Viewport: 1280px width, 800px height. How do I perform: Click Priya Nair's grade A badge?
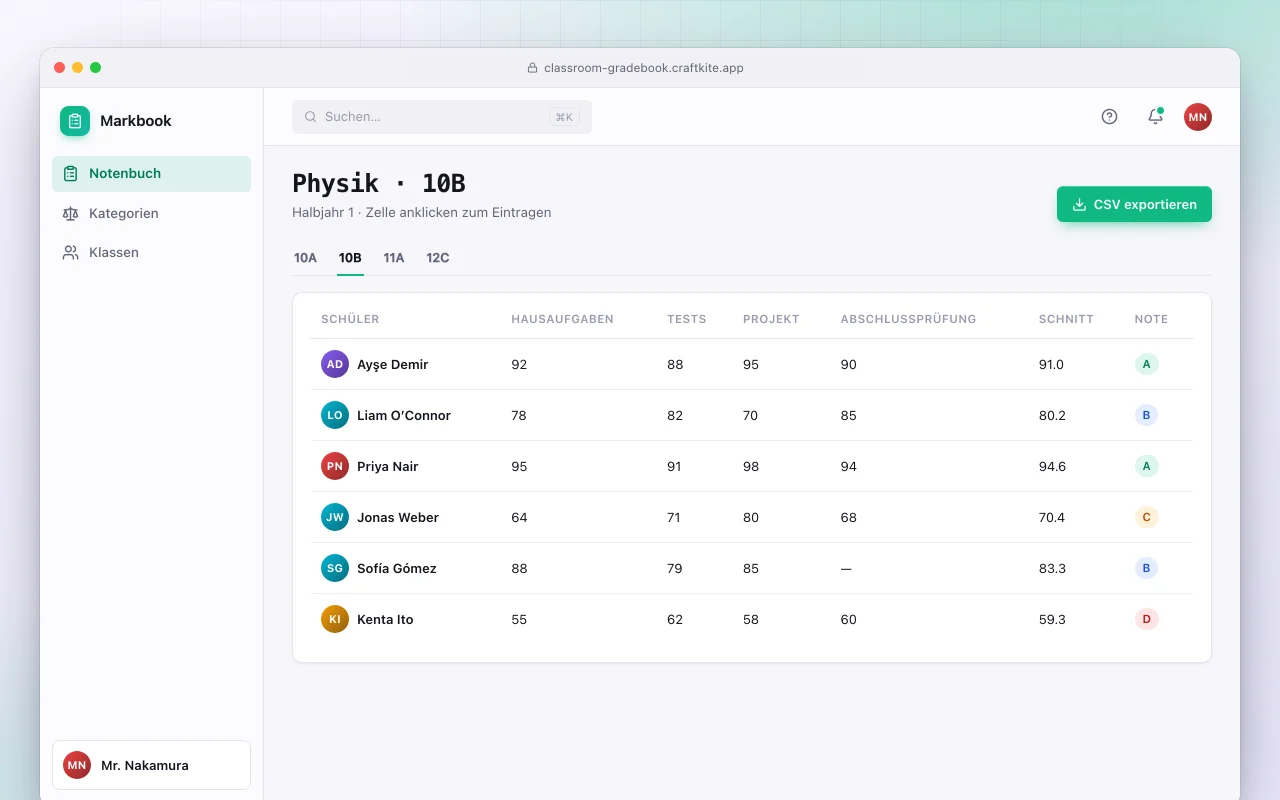point(1146,466)
